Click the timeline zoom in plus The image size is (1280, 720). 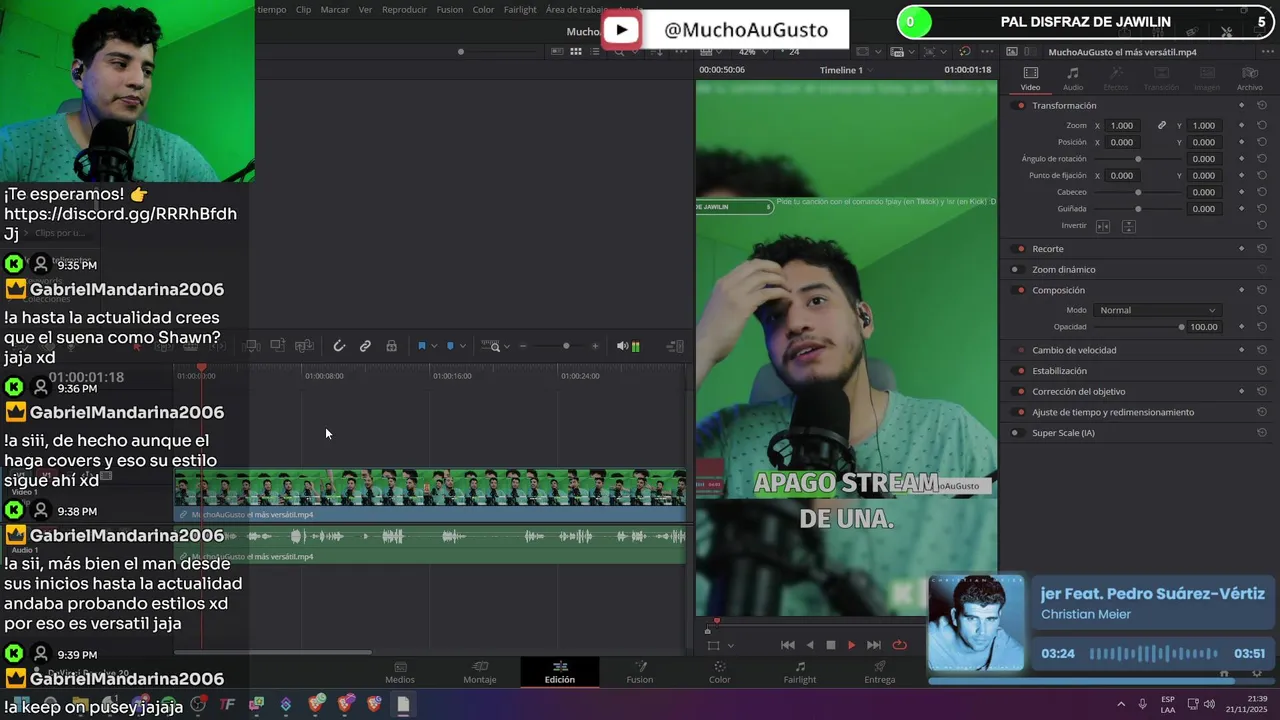[x=595, y=346]
